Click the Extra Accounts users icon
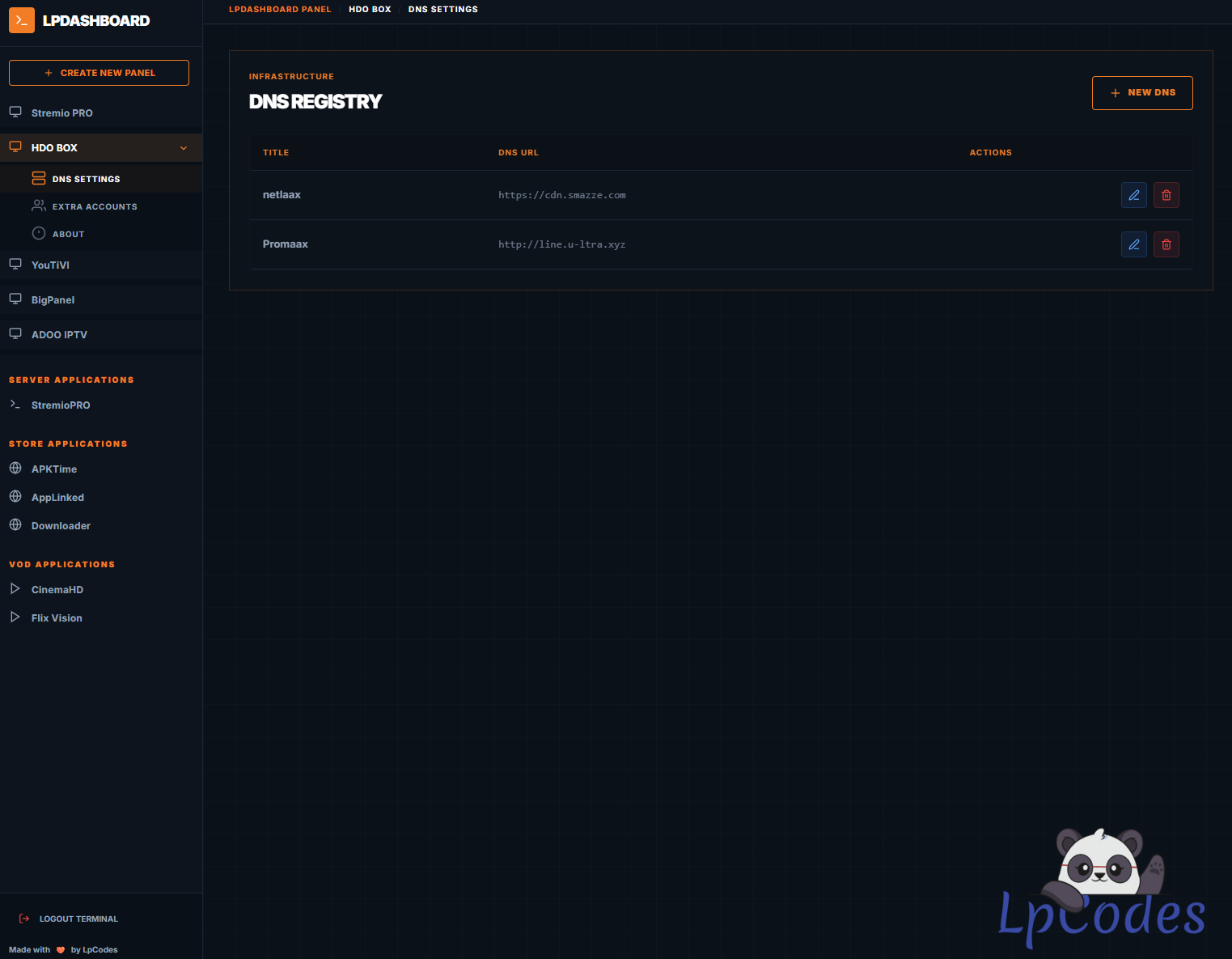 click(x=39, y=206)
